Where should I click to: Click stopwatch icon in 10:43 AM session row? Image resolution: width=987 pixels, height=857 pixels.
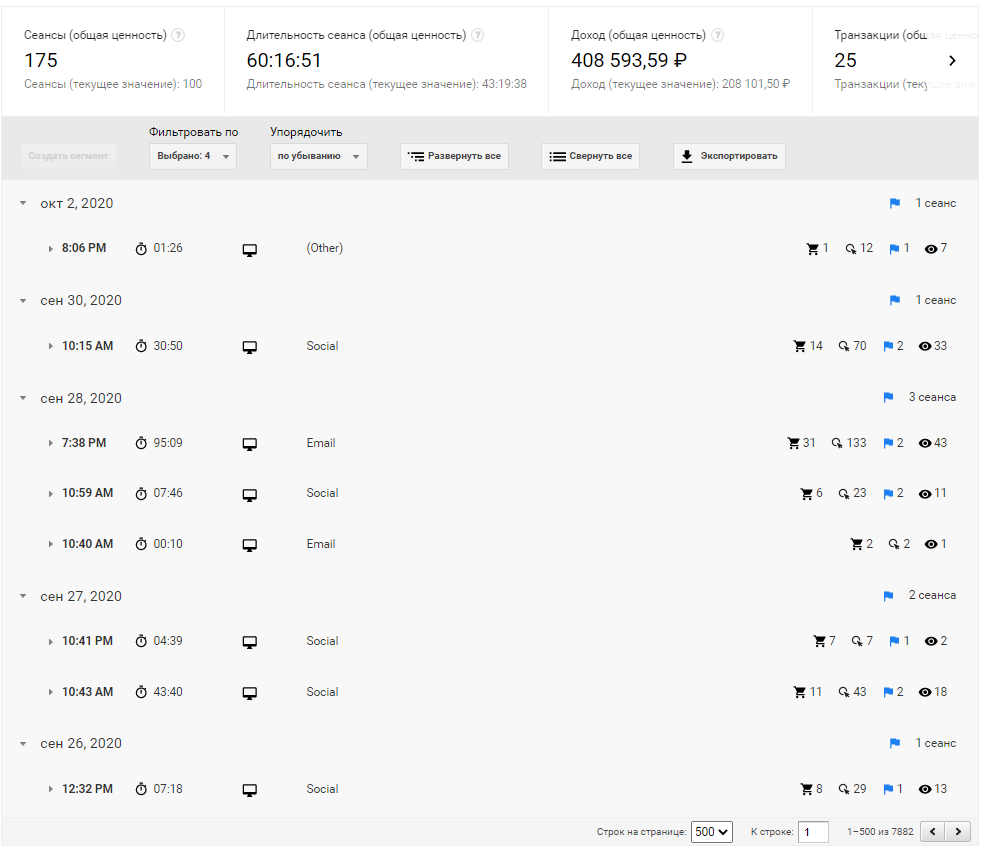pyautogui.click(x=141, y=692)
